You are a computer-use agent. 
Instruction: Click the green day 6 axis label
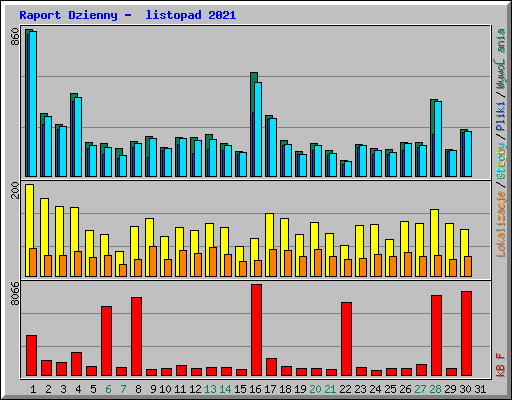tap(108, 389)
